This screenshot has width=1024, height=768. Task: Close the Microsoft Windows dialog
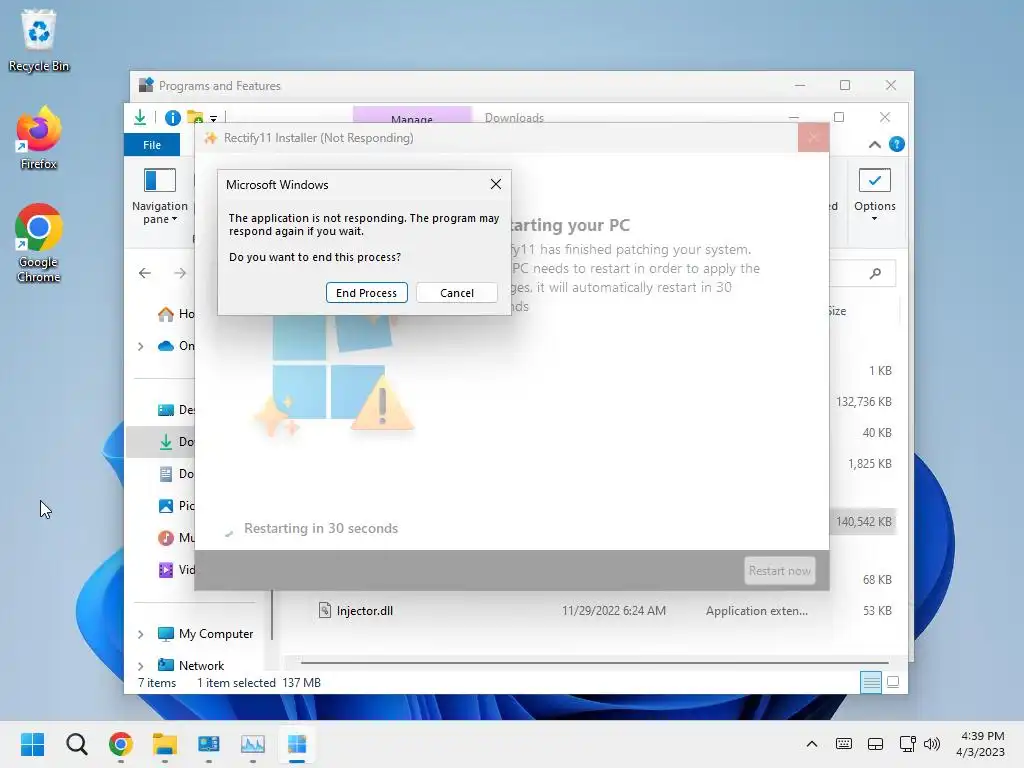pos(496,184)
